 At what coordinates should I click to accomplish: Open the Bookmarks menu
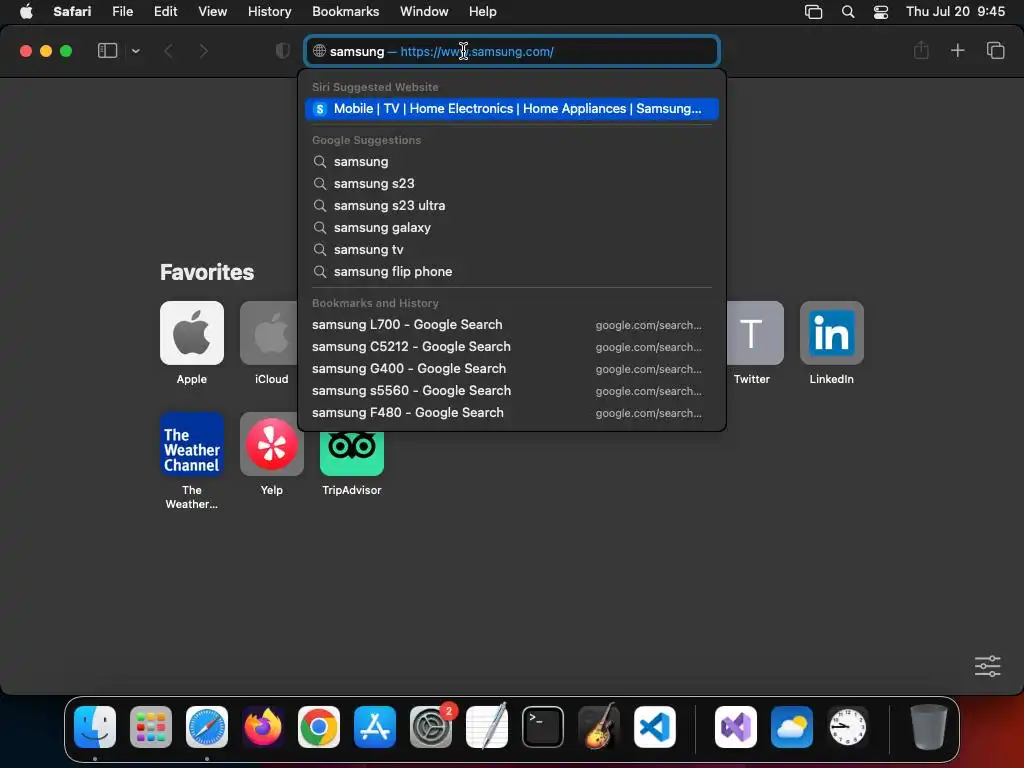point(345,12)
